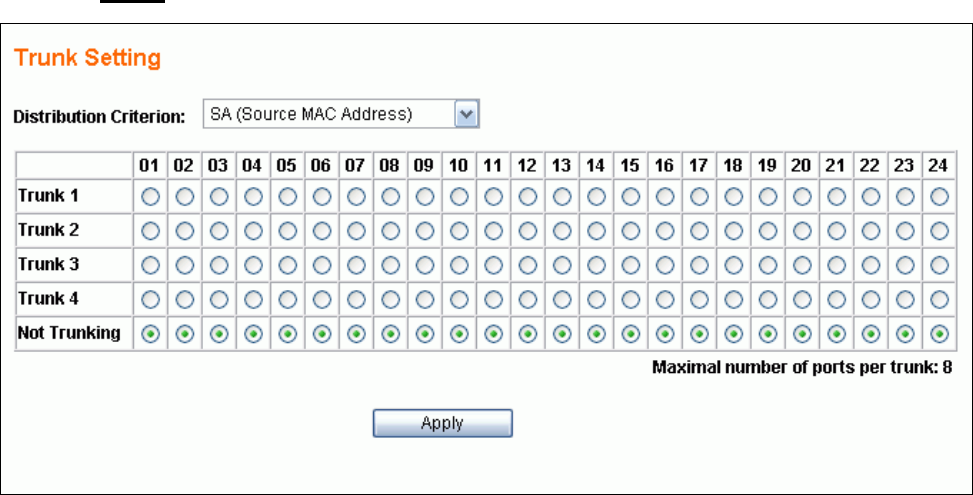Choose Trunk 2 for port 22
Image resolution: width=973 pixels, height=495 pixels.
871,231
